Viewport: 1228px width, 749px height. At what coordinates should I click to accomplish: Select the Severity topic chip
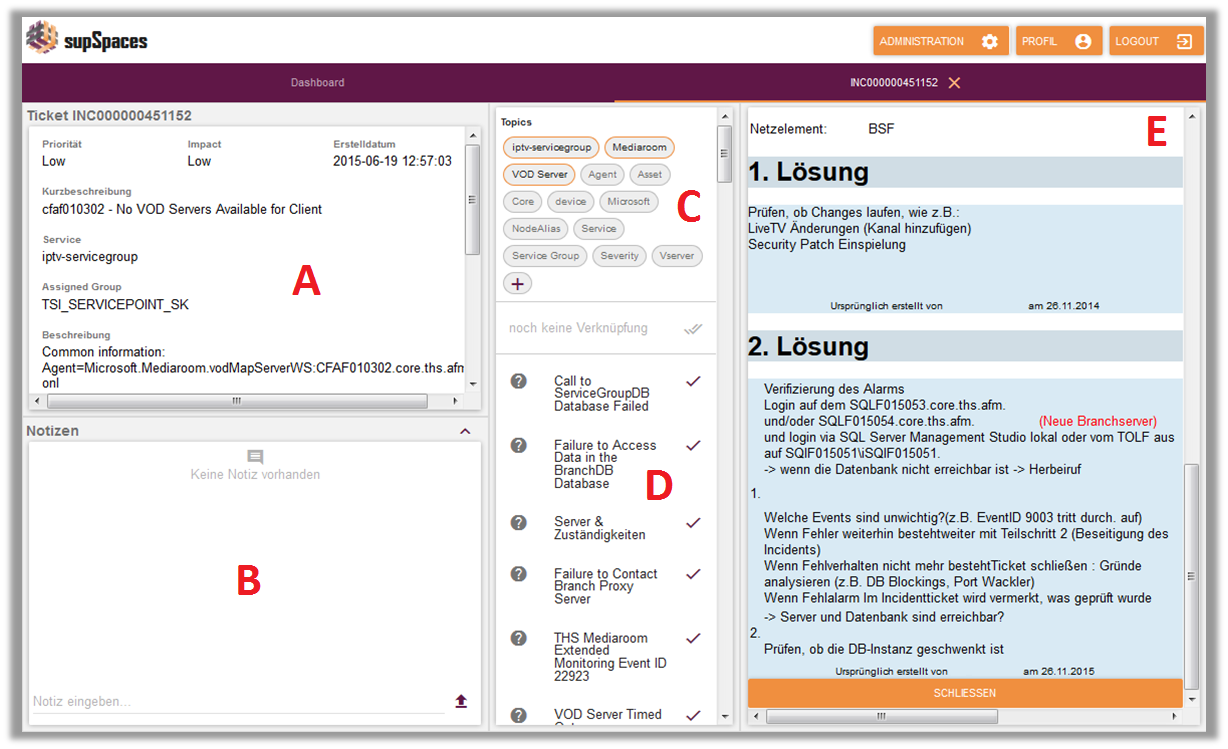point(619,256)
